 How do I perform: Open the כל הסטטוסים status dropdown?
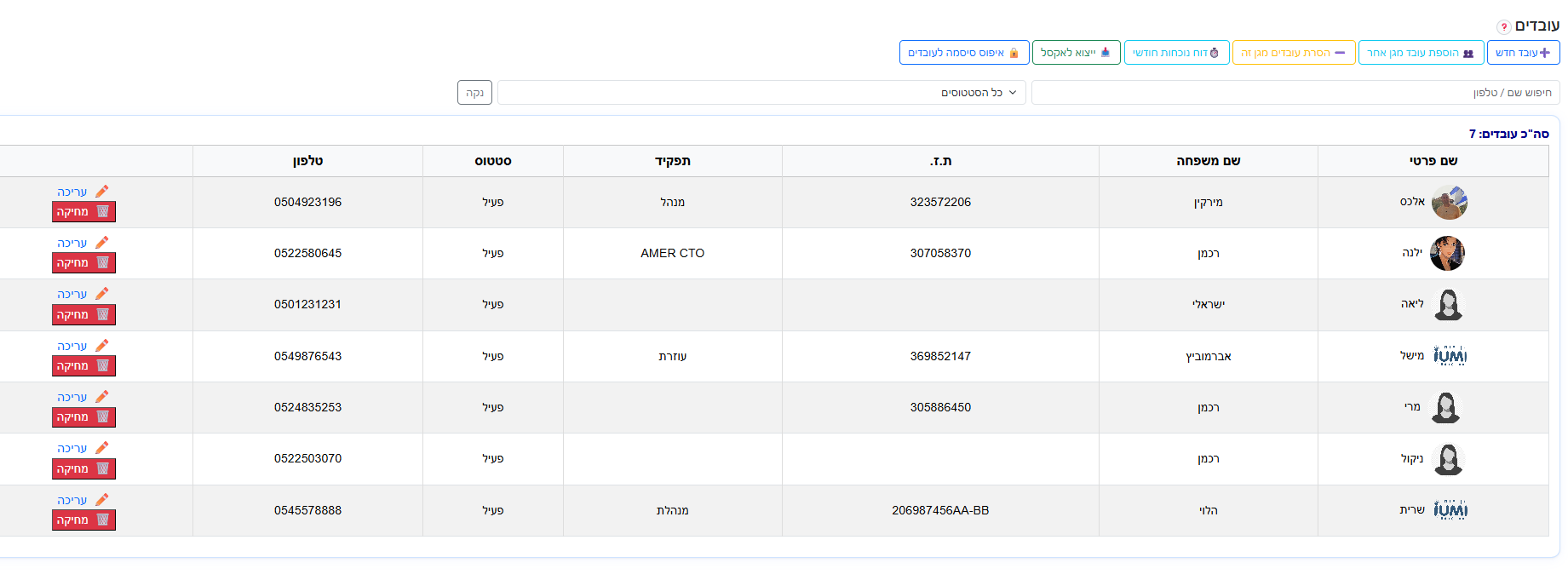(761, 93)
